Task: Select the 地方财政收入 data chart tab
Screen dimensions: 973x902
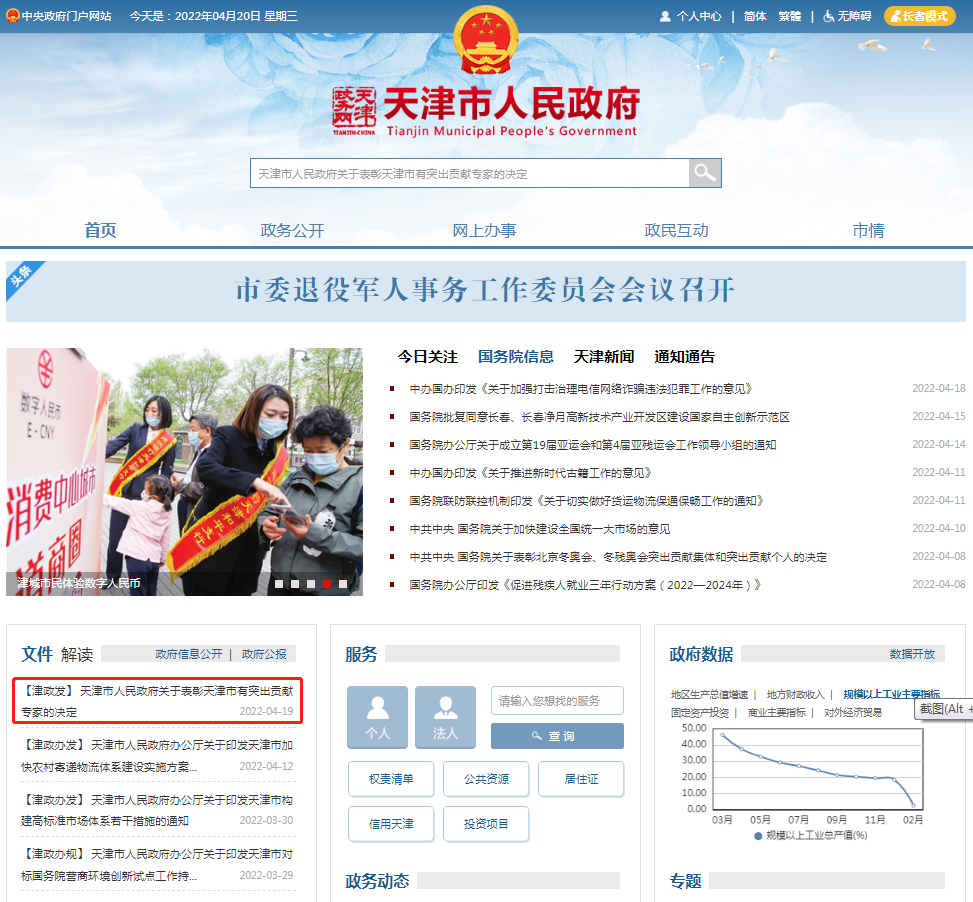Action: (x=795, y=694)
